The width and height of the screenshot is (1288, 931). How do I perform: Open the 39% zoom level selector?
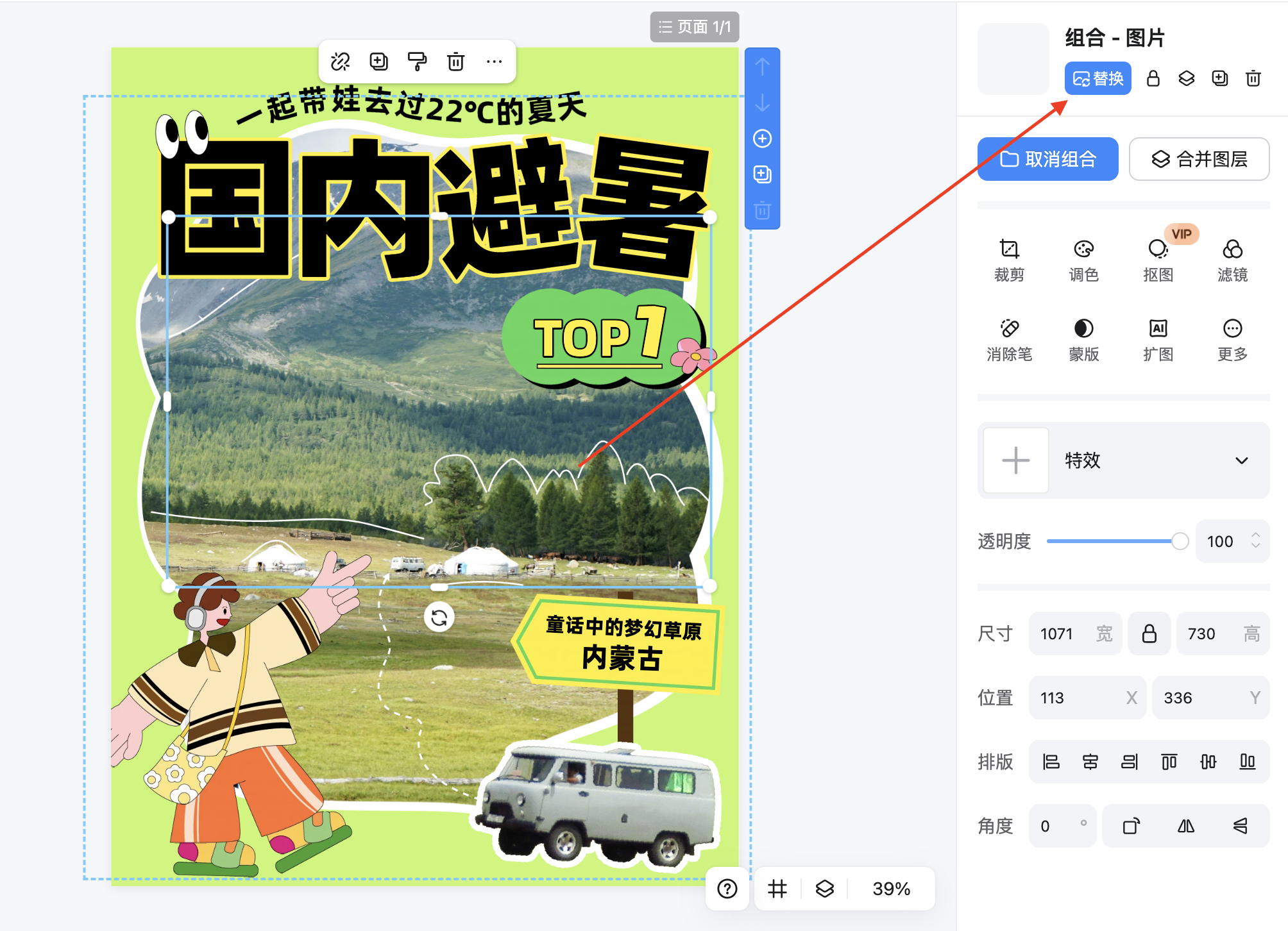pyautogui.click(x=892, y=889)
